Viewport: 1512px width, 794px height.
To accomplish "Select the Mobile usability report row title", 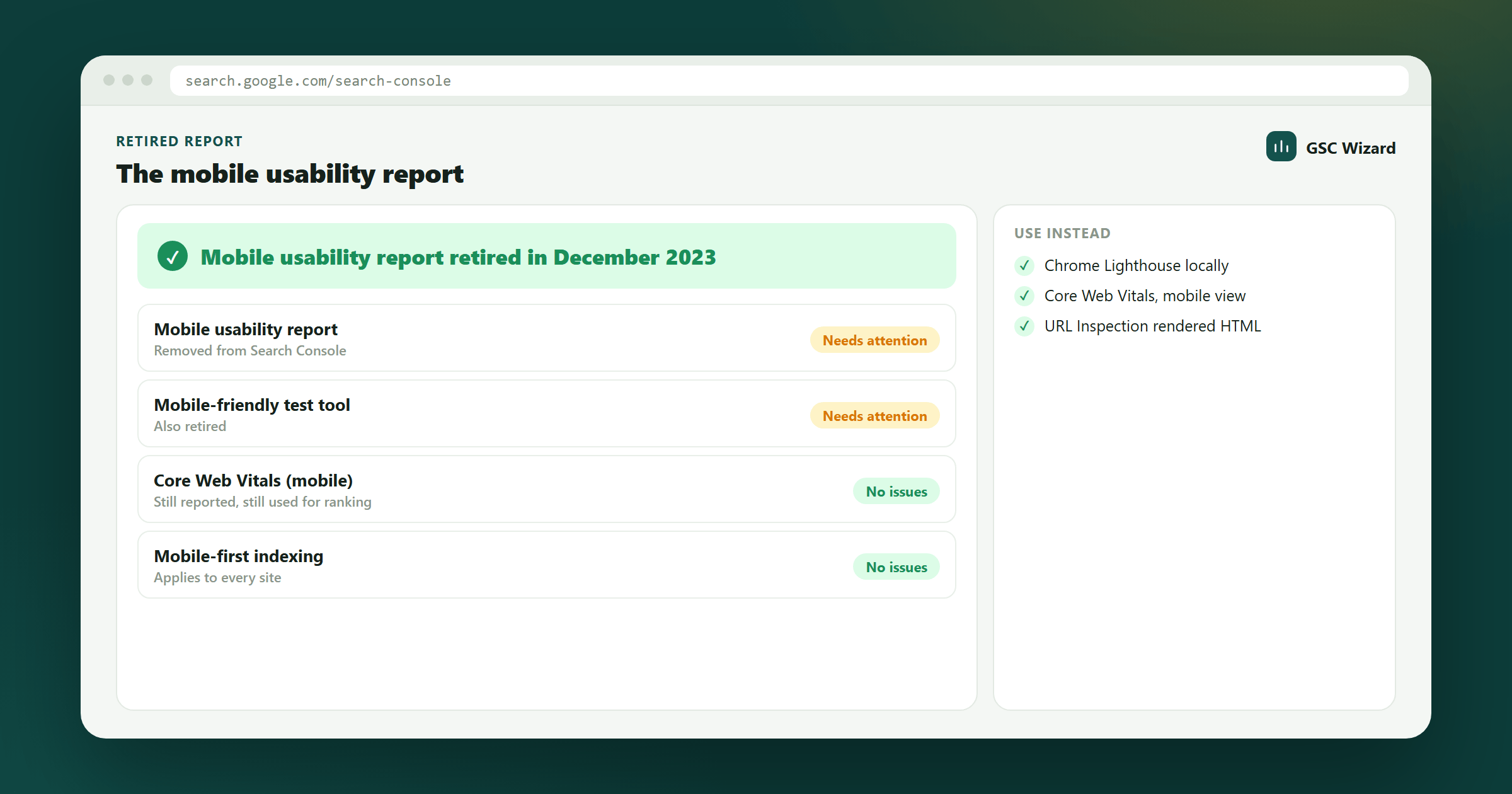I will pyautogui.click(x=246, y=330).
